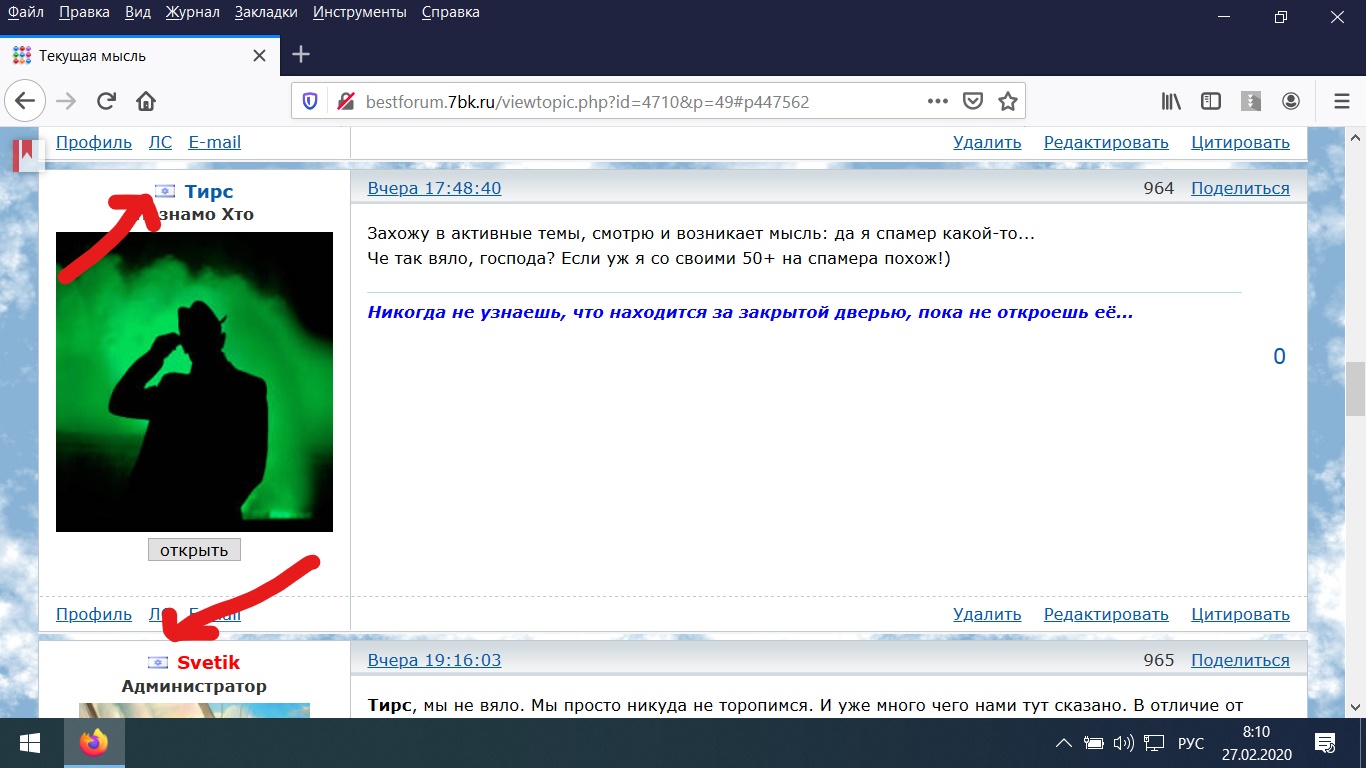Click Цитировать beneath the Тирс post
1366x768 pixels.
coord(1240,614)
